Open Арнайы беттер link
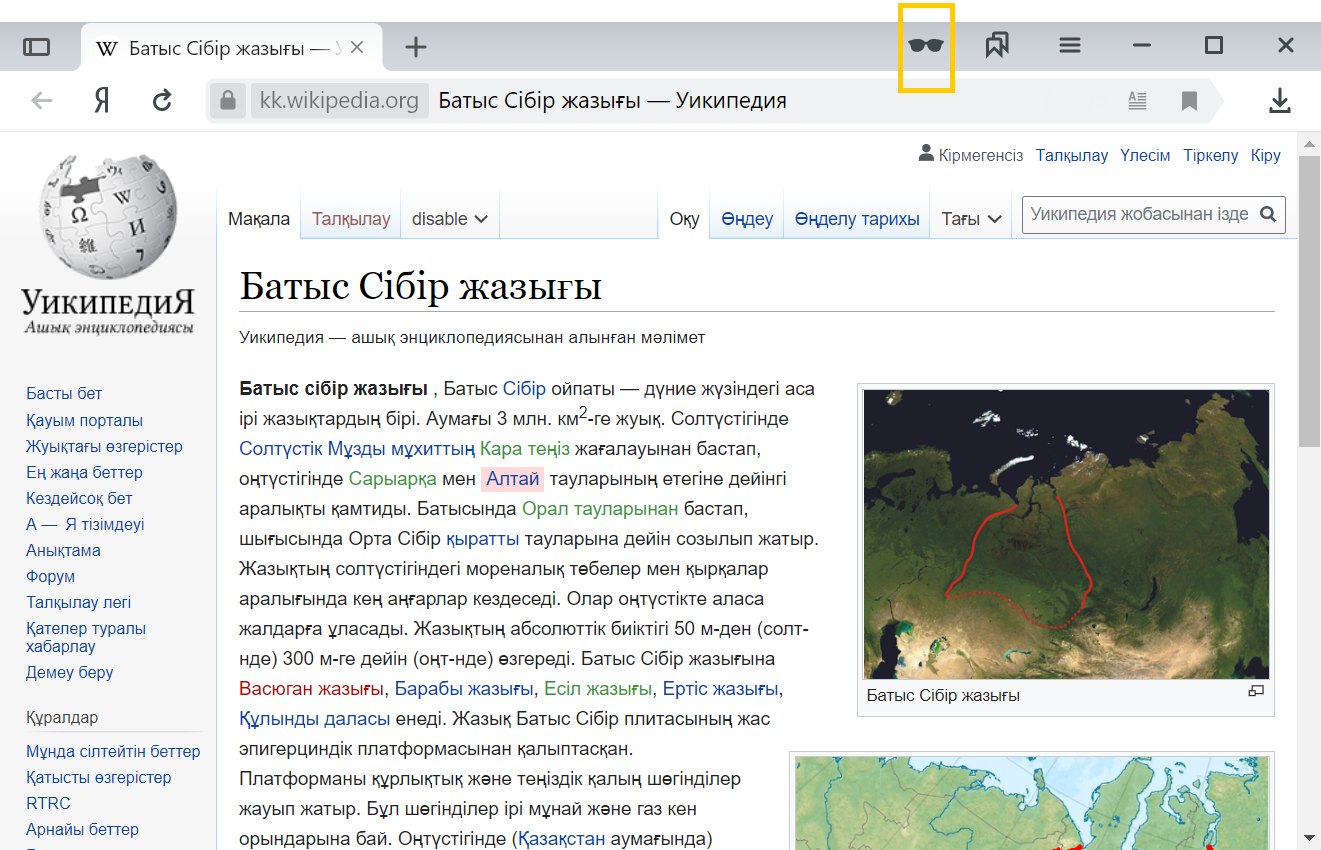The image size is (1321, 850). [82, 829]
